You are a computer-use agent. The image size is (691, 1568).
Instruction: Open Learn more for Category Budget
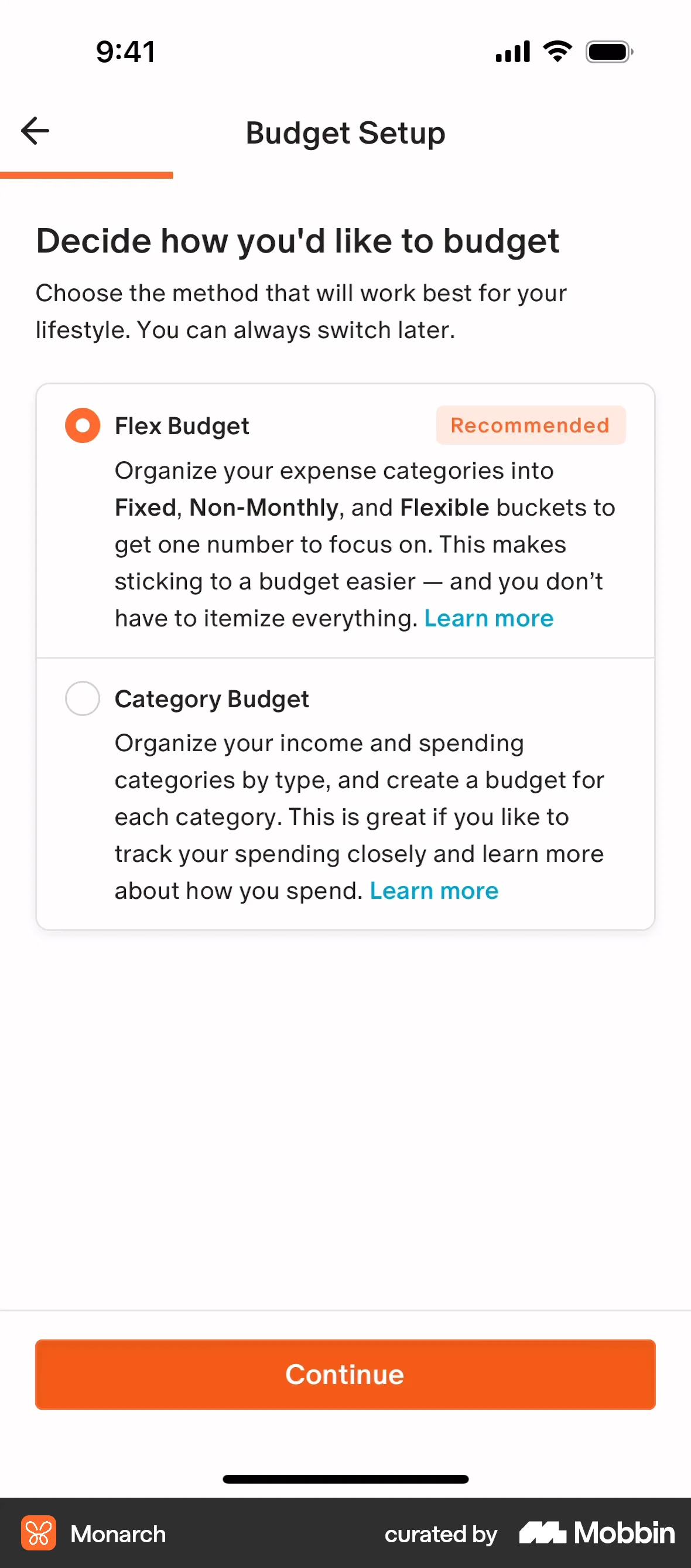click(434, 891)
